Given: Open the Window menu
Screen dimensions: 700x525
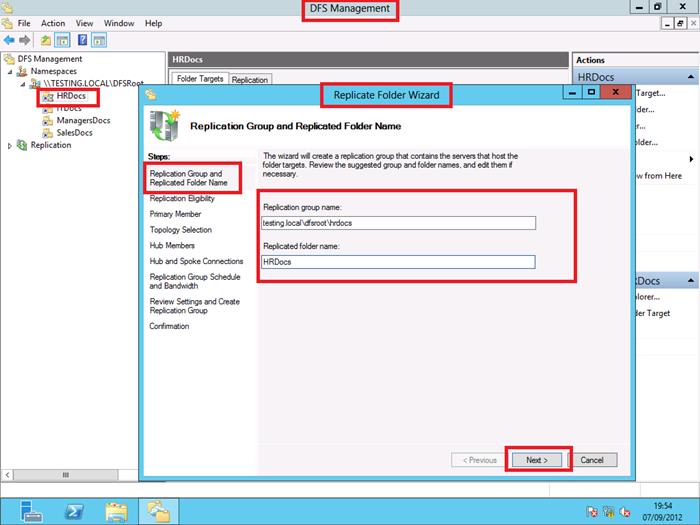Looking at the screenshot, I should (x=119, y=23).
